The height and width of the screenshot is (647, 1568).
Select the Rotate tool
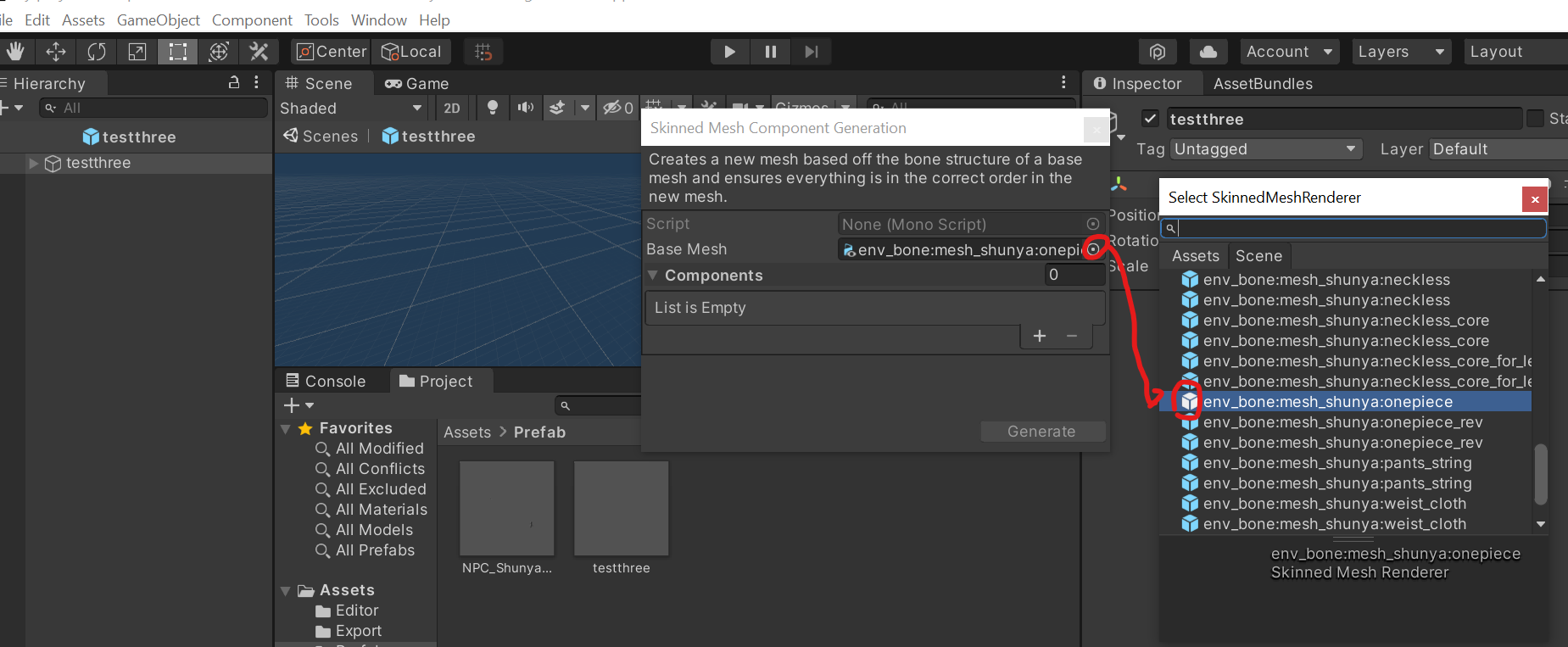click(97, 52)
